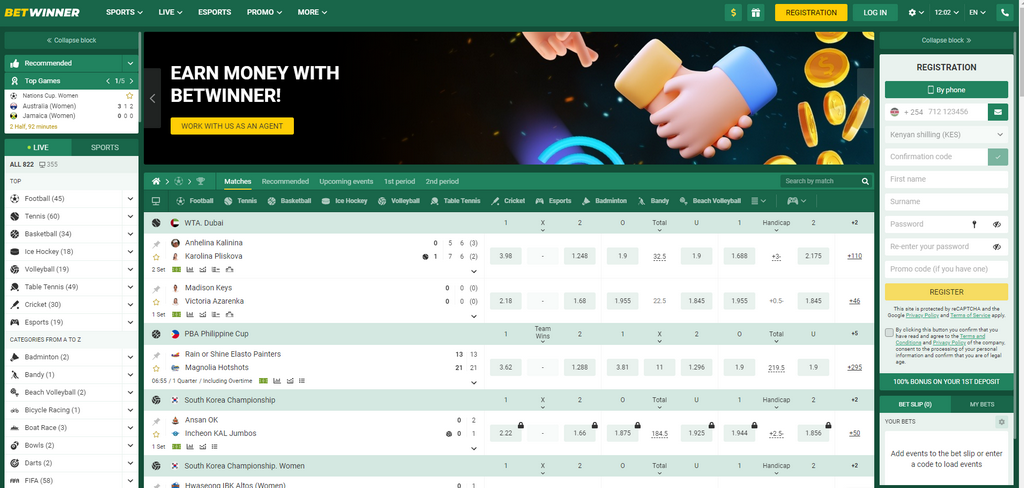Filter matches by Beach Volleyball in sport bar
The height and width of the screenshot is (488, 1024).
pos(710,201)
